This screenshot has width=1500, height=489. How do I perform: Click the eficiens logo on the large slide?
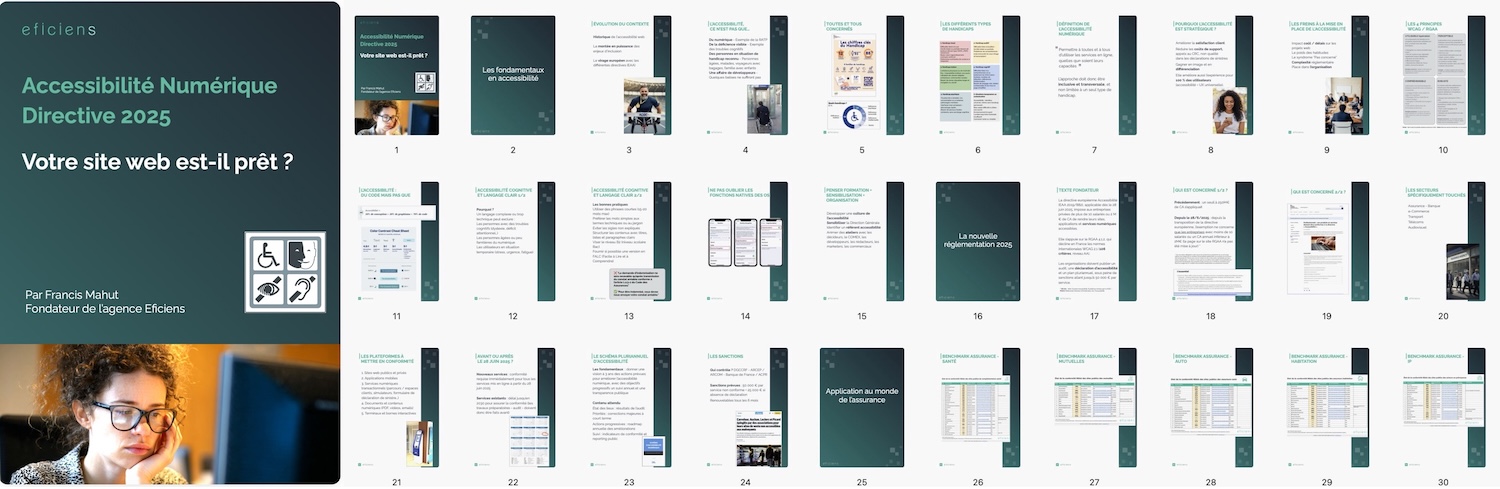pos(58,31)
